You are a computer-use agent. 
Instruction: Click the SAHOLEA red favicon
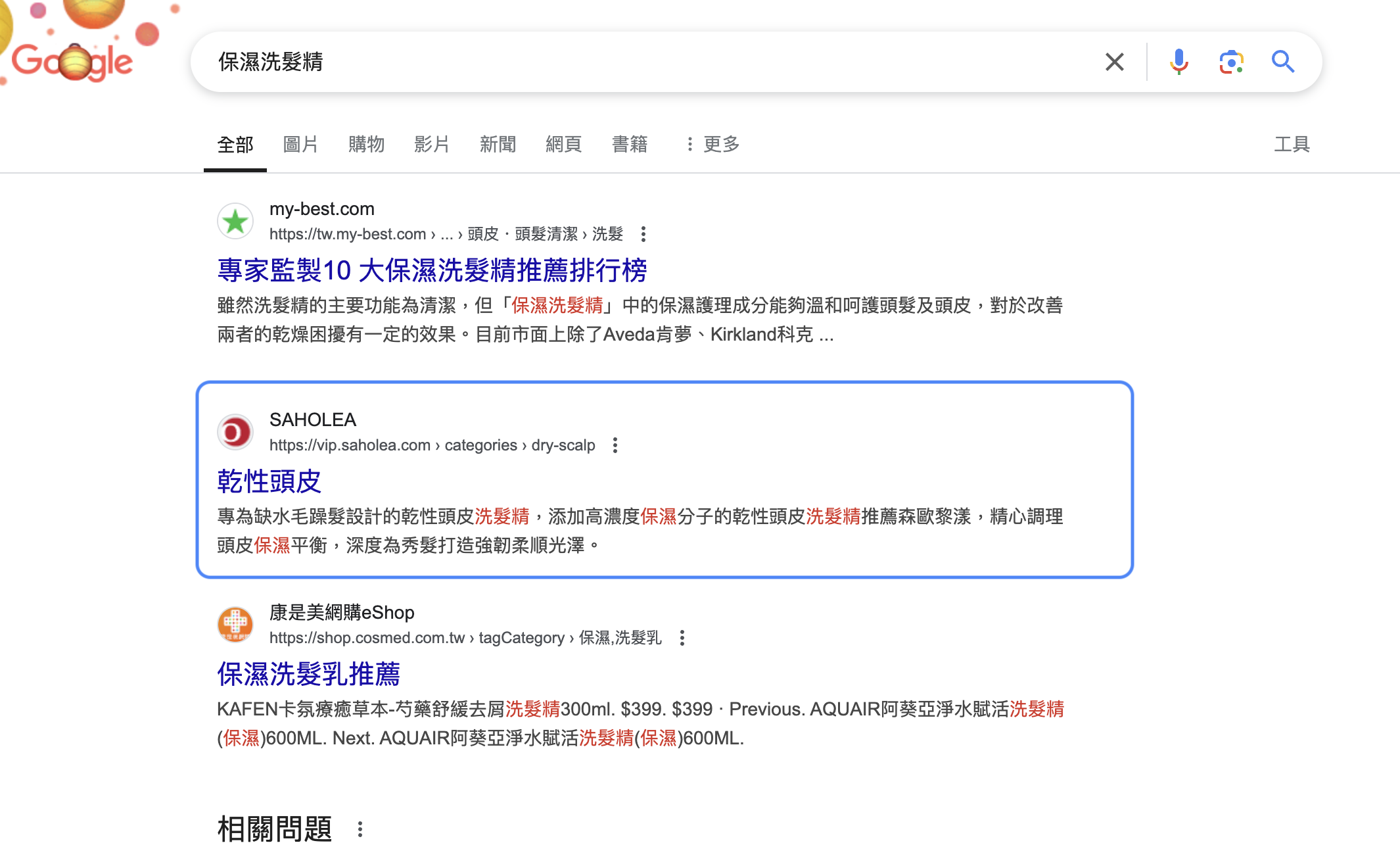pyautogui.click(x=235, y=433)
